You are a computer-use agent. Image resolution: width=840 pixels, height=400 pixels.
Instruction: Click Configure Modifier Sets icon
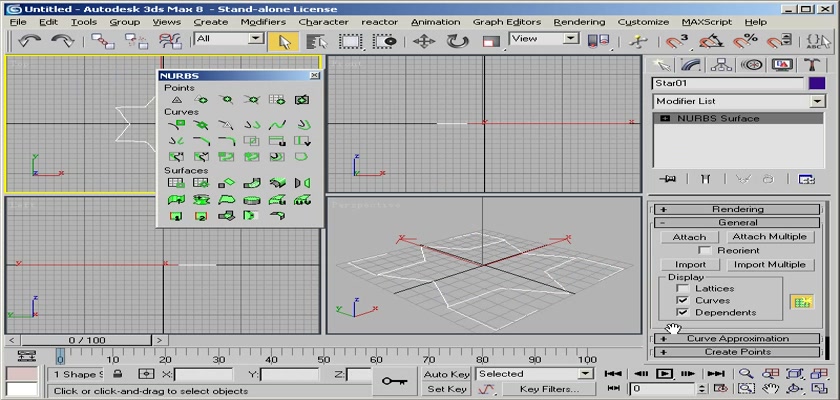pyautogui.click(x=807, y=179)
